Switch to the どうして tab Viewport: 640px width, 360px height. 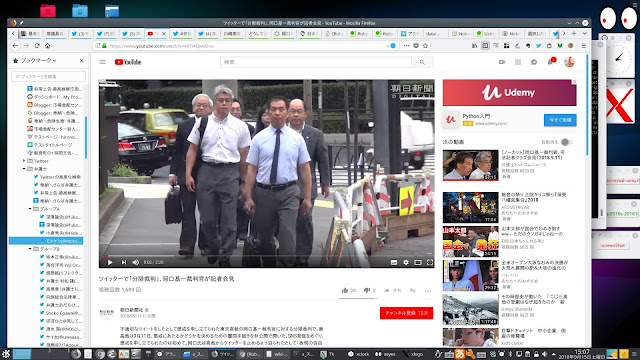[x=258, y=34]
